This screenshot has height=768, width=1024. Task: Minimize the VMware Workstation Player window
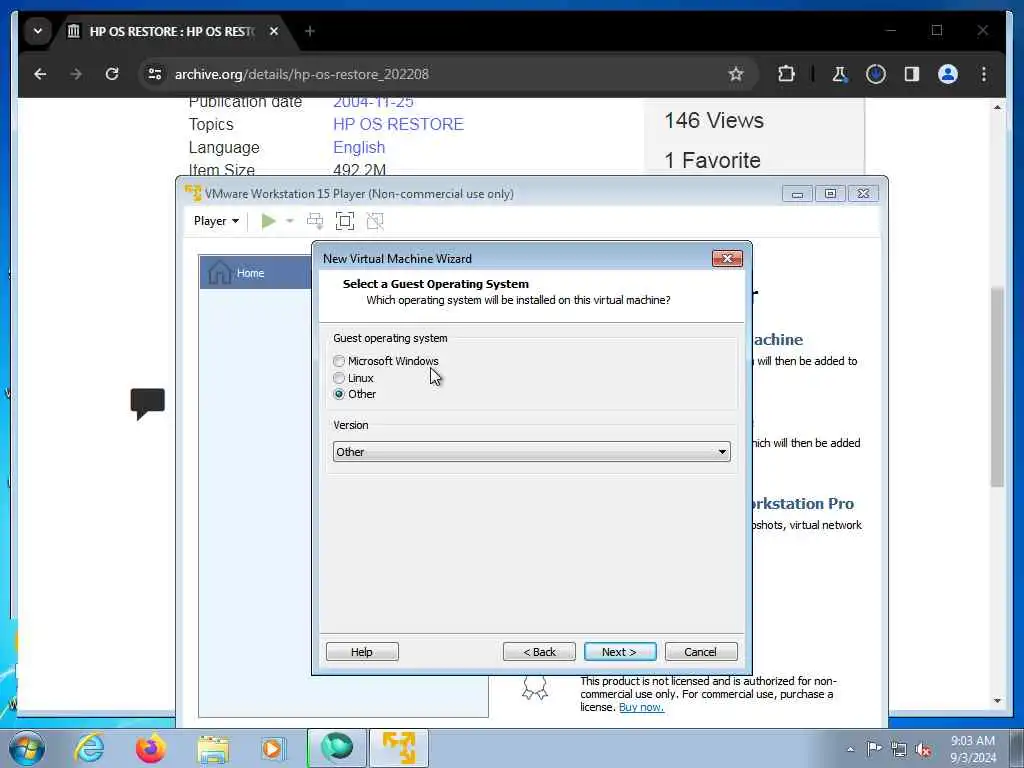[797, 194]
